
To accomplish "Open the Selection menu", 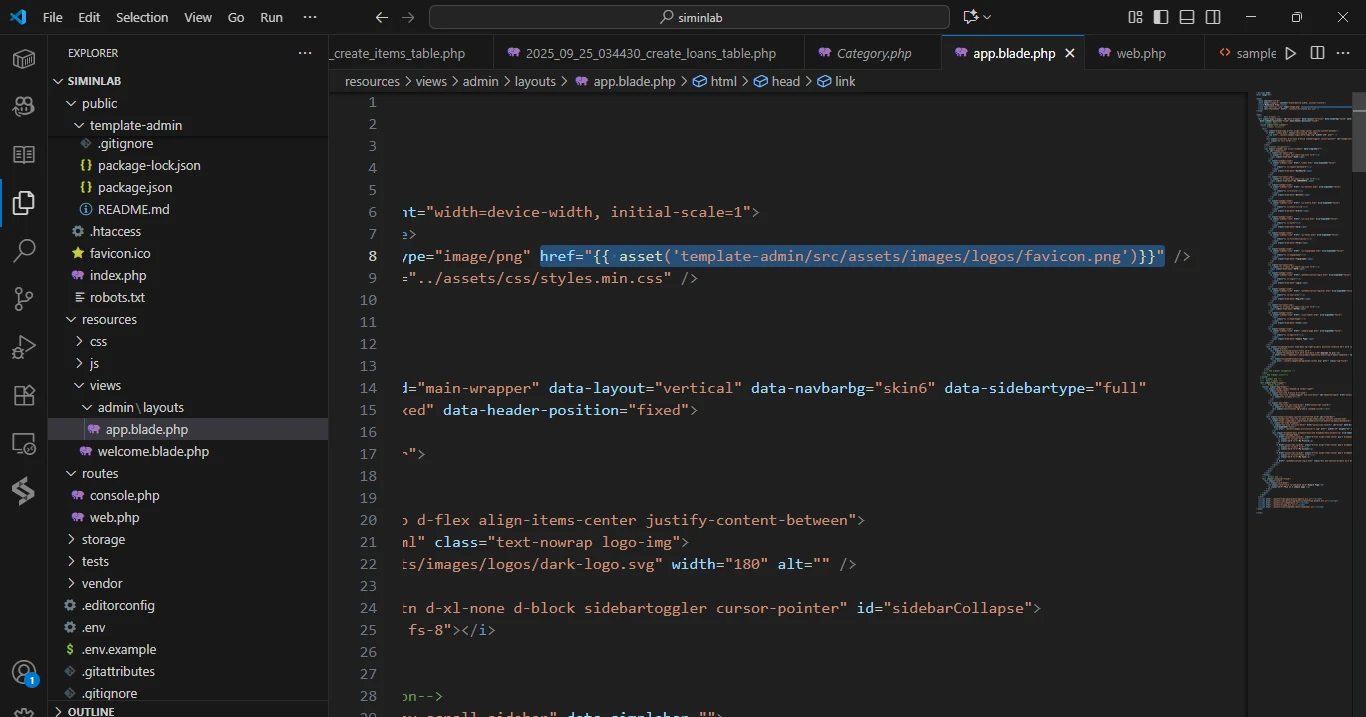I will coord(142,17).
